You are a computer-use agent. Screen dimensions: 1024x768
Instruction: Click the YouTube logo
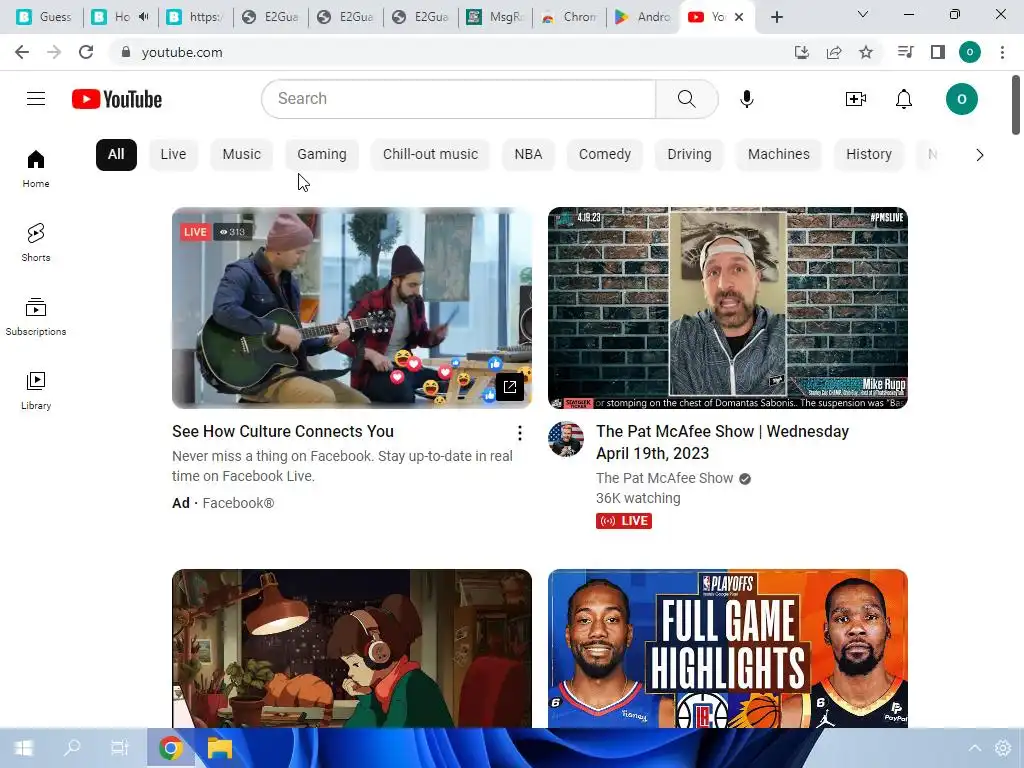(x=117, y=99)
